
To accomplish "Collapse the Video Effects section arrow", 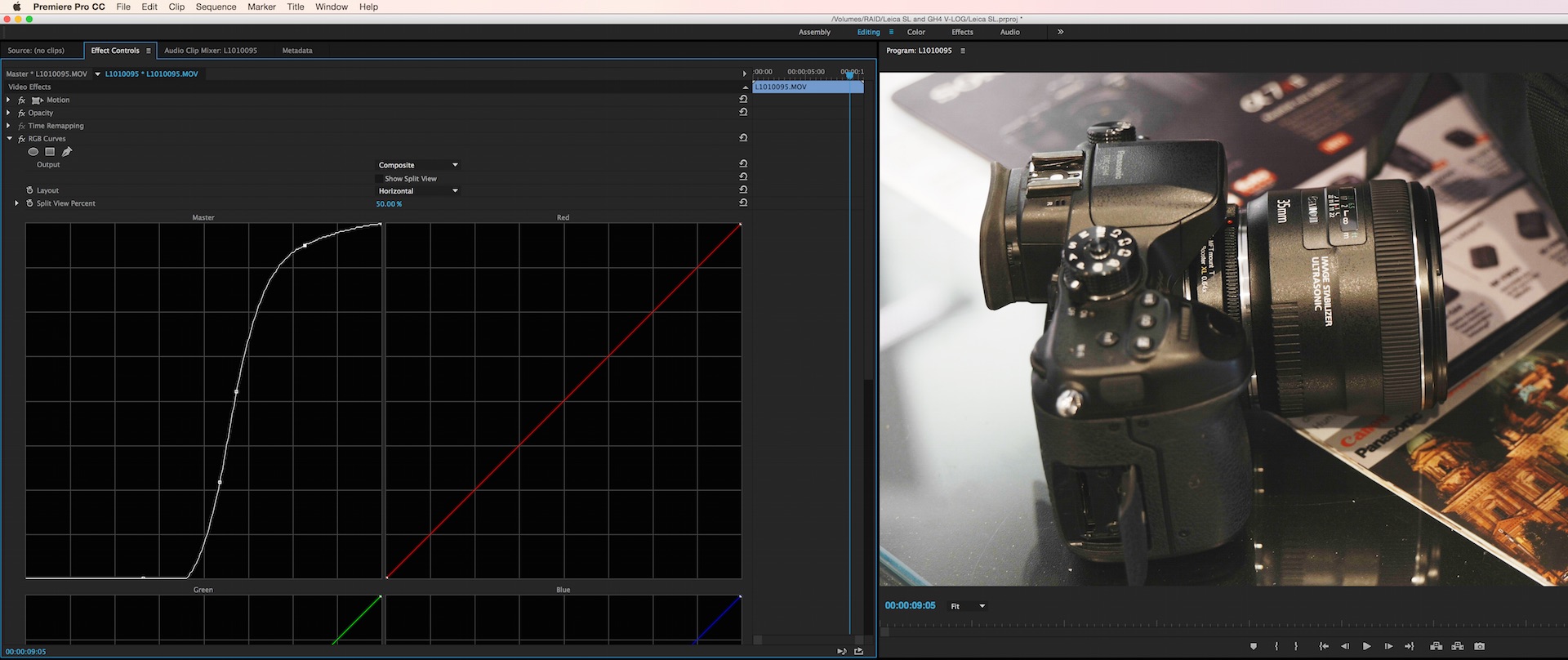I will 745,87.
